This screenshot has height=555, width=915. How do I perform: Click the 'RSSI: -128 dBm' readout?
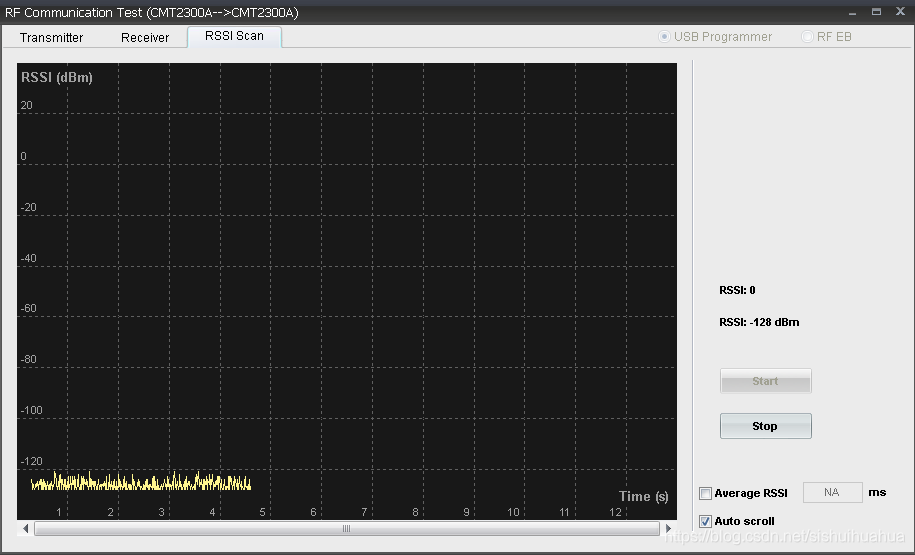[759, 322]
